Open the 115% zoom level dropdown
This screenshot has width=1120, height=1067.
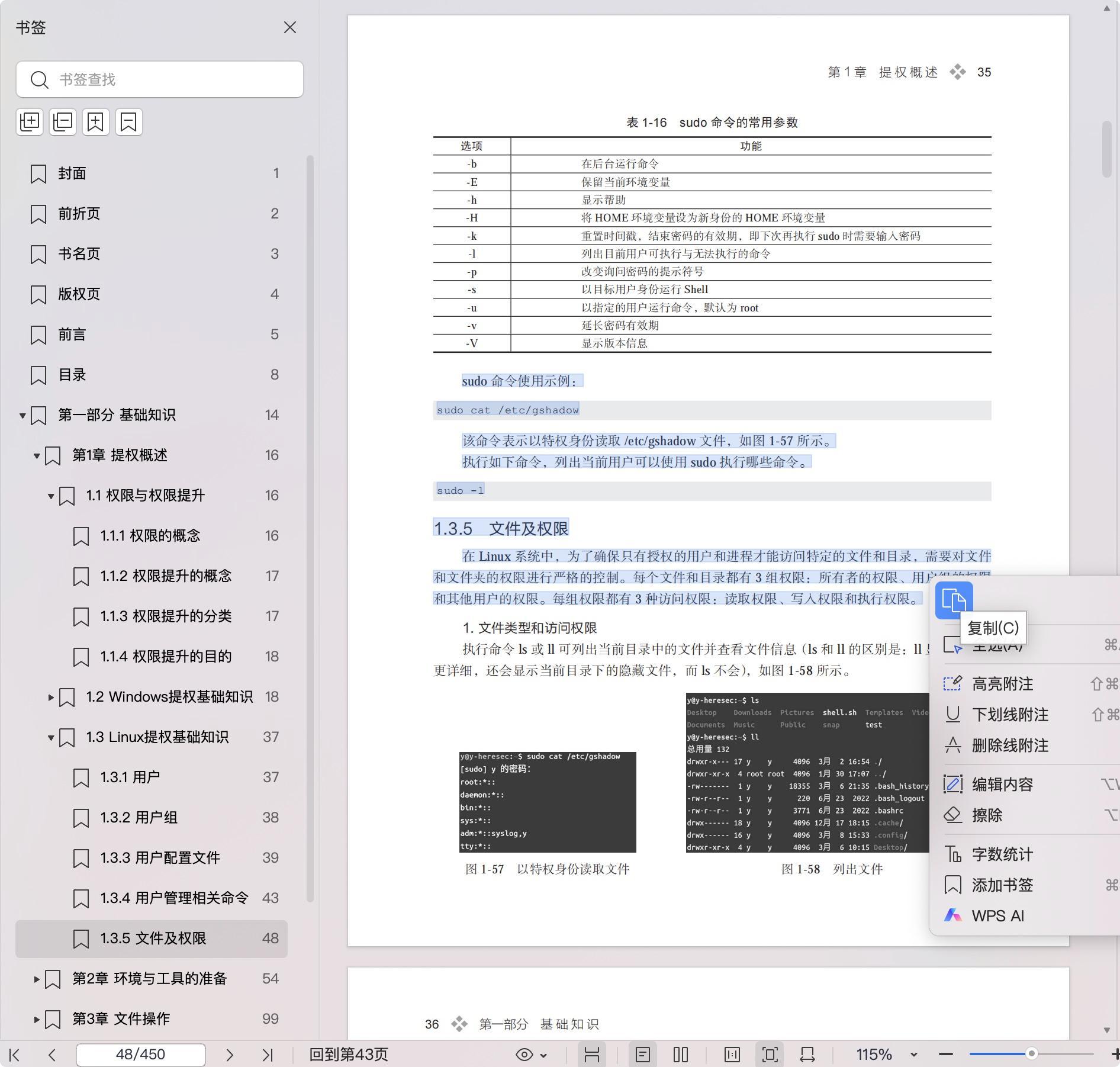(913, 1055)
